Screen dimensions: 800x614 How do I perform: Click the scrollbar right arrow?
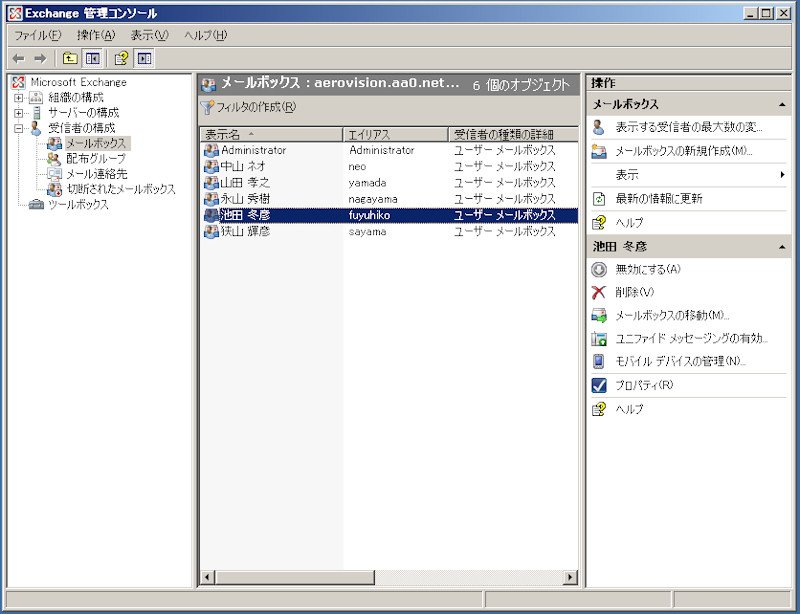click(570, 577)
